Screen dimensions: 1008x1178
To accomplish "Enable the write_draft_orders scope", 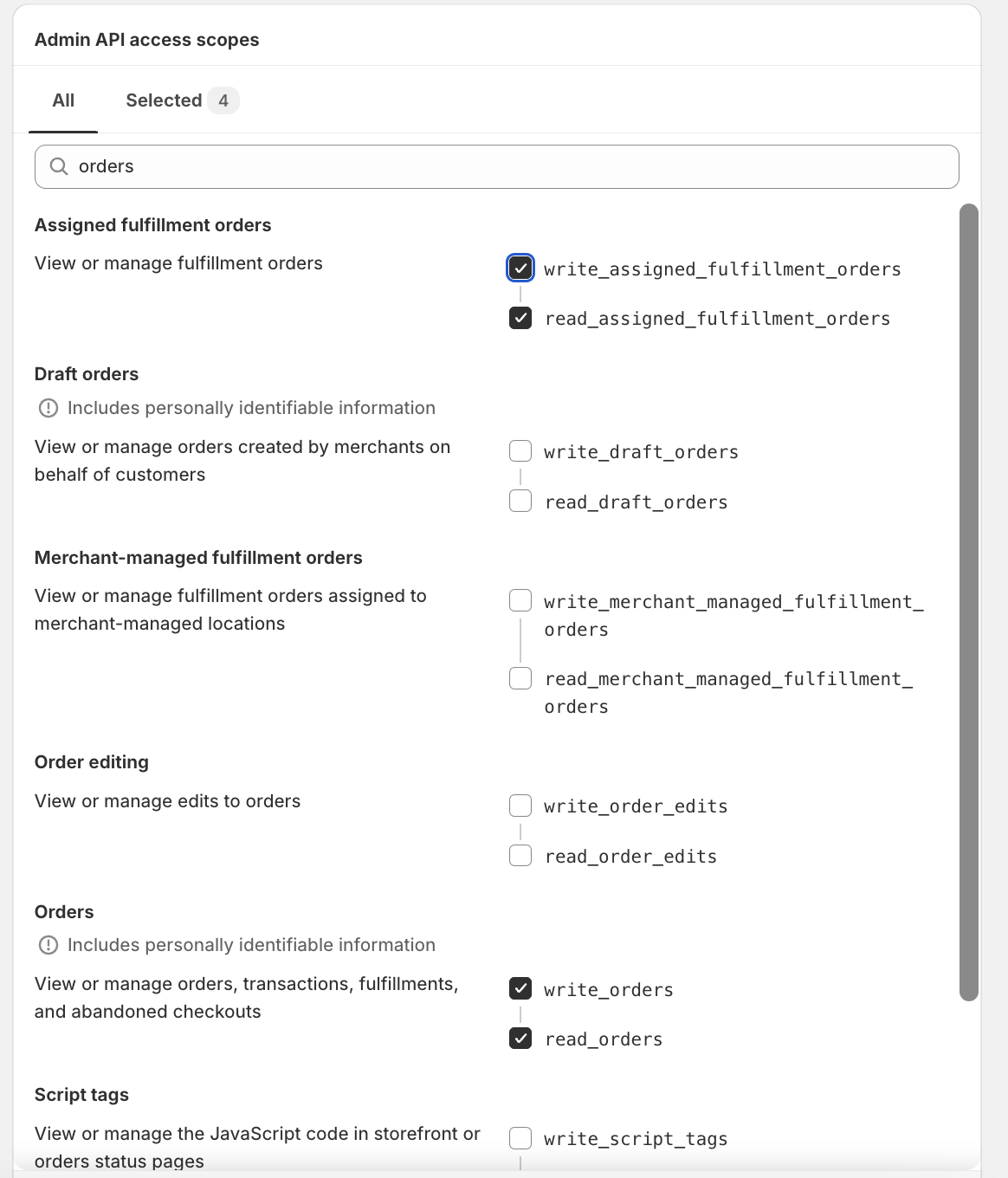I will tap(520, 451).
